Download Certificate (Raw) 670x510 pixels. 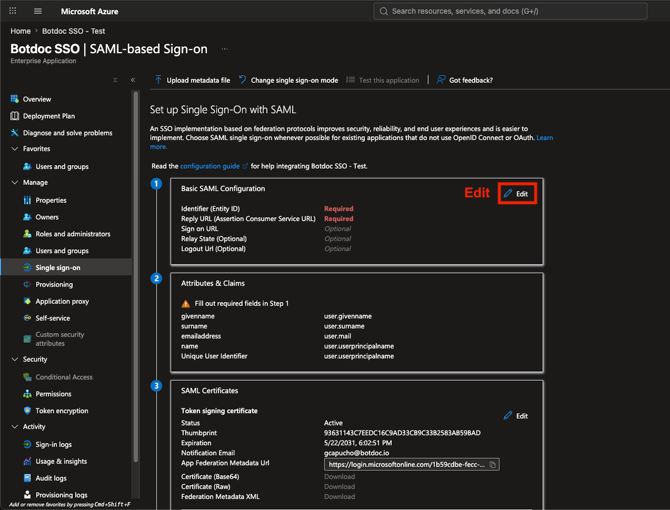(339, 487)
